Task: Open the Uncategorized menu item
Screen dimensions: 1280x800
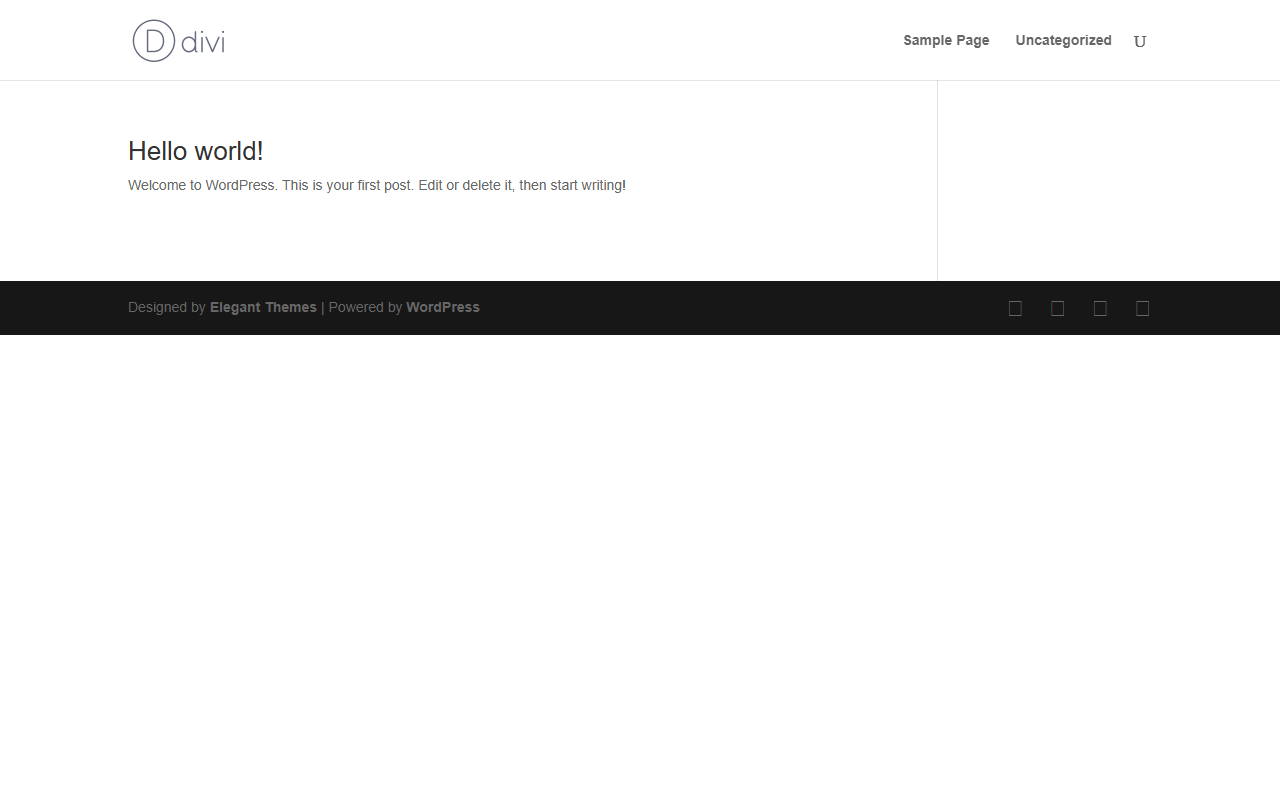Action: 1063,41
